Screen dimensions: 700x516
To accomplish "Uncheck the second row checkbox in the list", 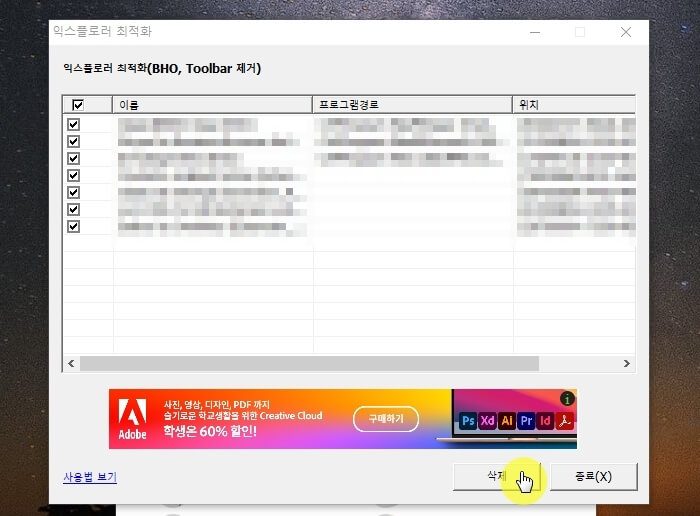I will coord(74,141).
